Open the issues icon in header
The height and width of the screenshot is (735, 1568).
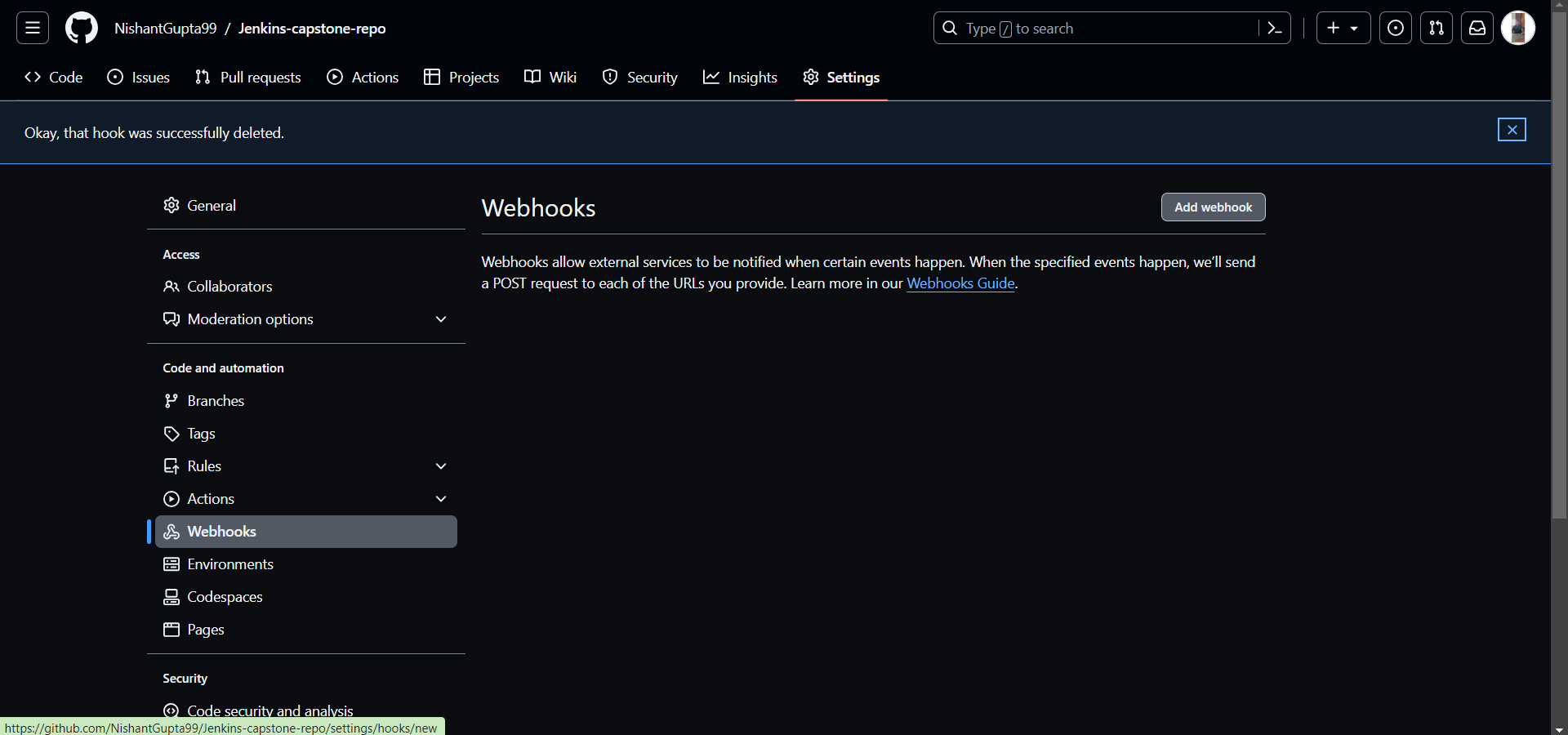[x=1395, y=29]
